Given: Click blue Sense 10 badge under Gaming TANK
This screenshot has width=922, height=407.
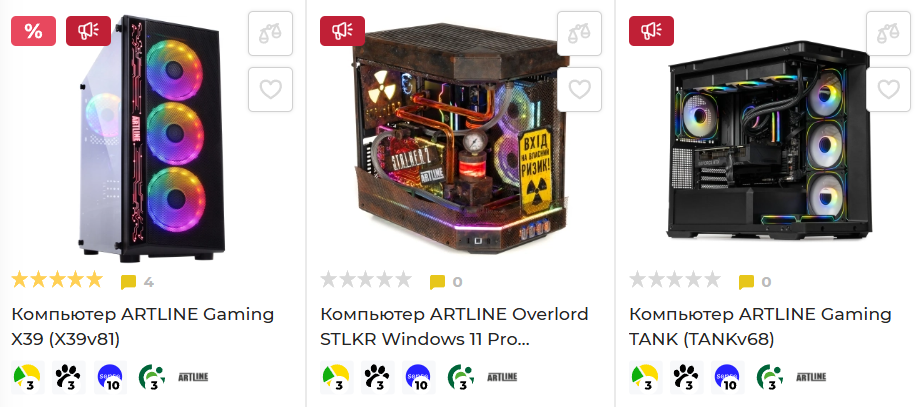Looking at the screenshot, I should [x=727, y=377].
